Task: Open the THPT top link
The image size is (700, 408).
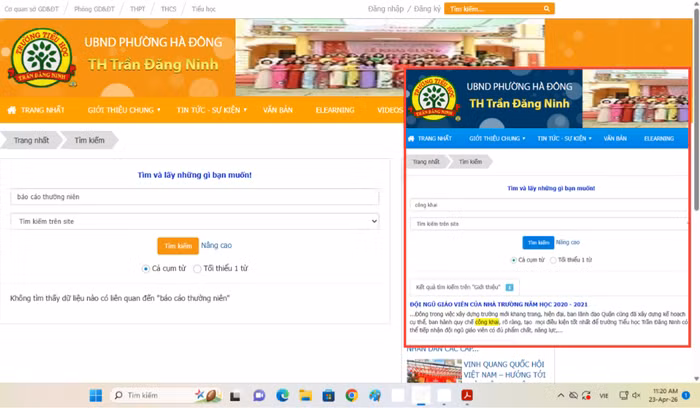Action: click(x=138, y=9)
